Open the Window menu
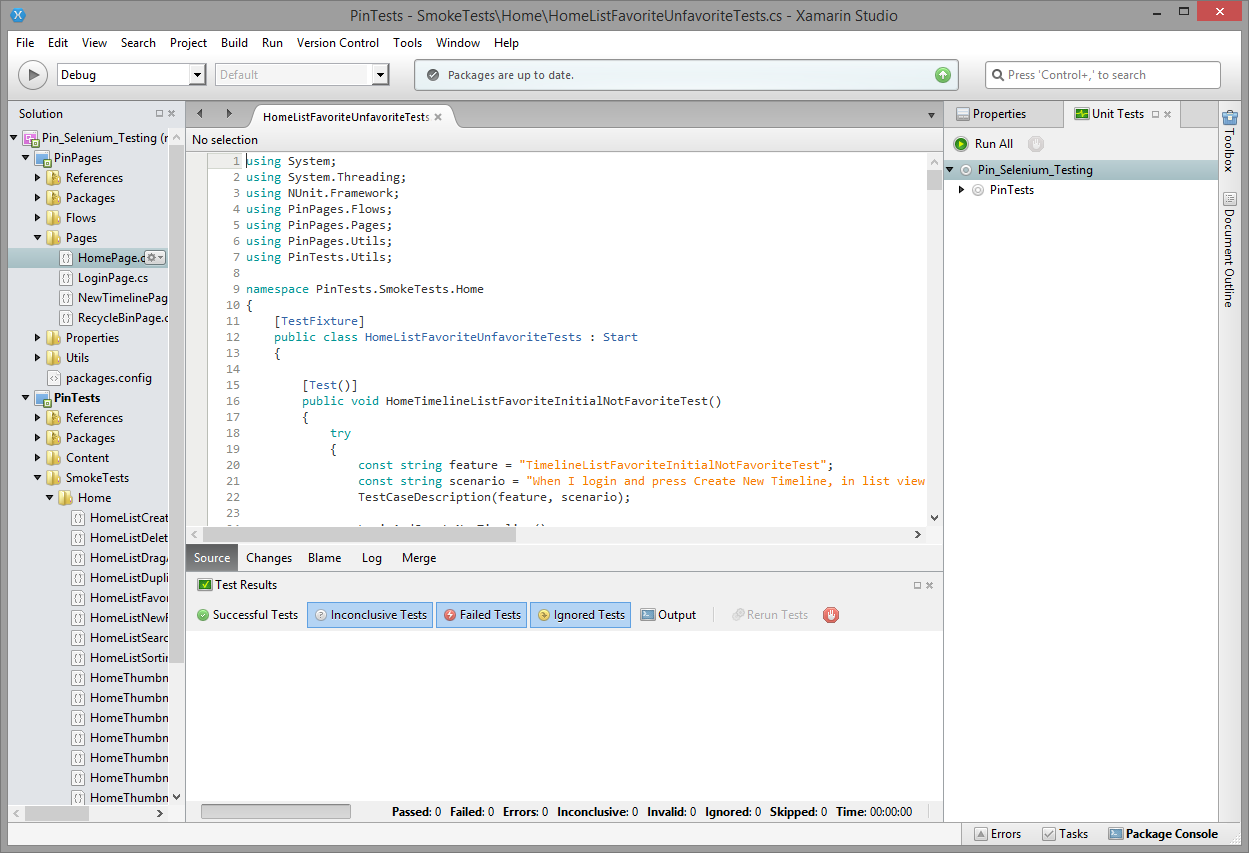1249x853 pixels. 458,43
